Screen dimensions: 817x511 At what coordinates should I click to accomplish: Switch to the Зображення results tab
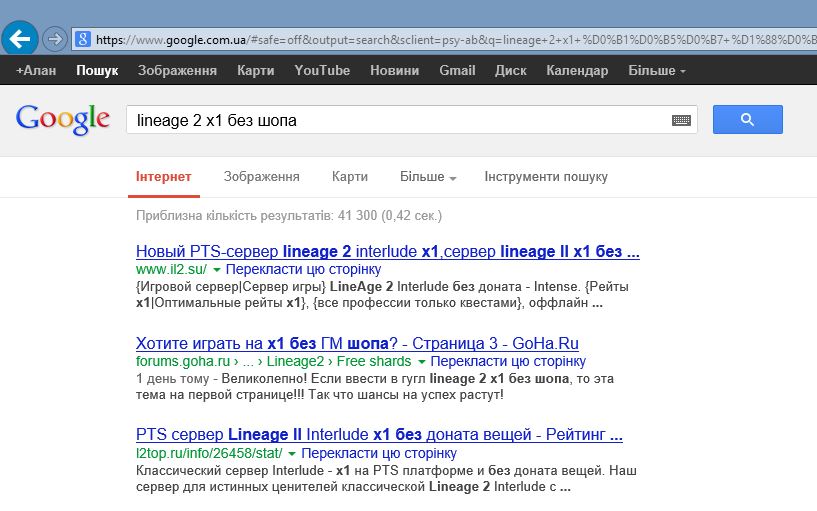pos(262,177)
